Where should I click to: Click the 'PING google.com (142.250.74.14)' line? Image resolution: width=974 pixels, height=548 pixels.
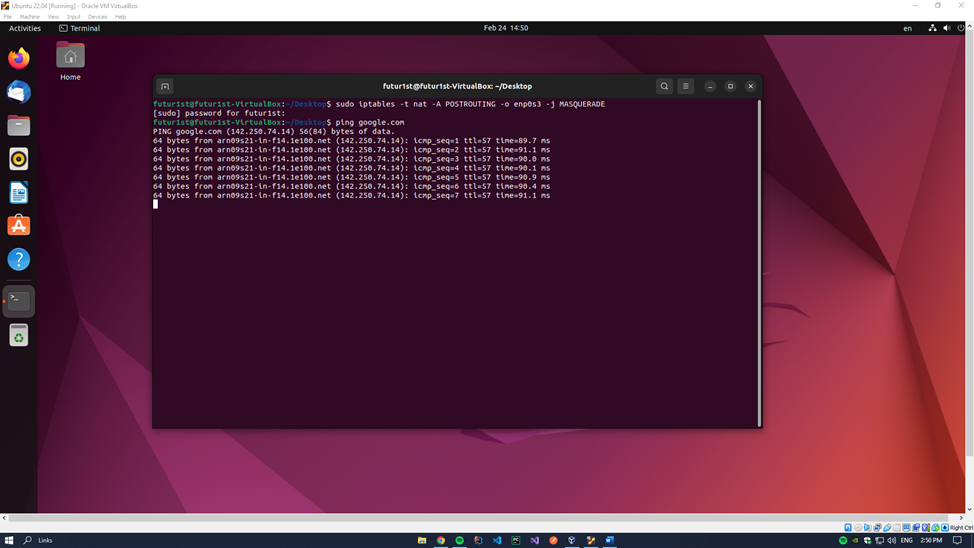(x=274, y=132)
